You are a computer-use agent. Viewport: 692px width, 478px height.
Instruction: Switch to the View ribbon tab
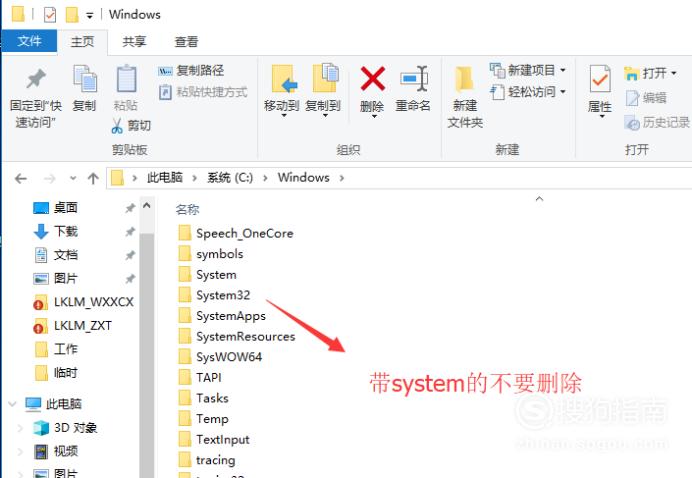point(186,42)
